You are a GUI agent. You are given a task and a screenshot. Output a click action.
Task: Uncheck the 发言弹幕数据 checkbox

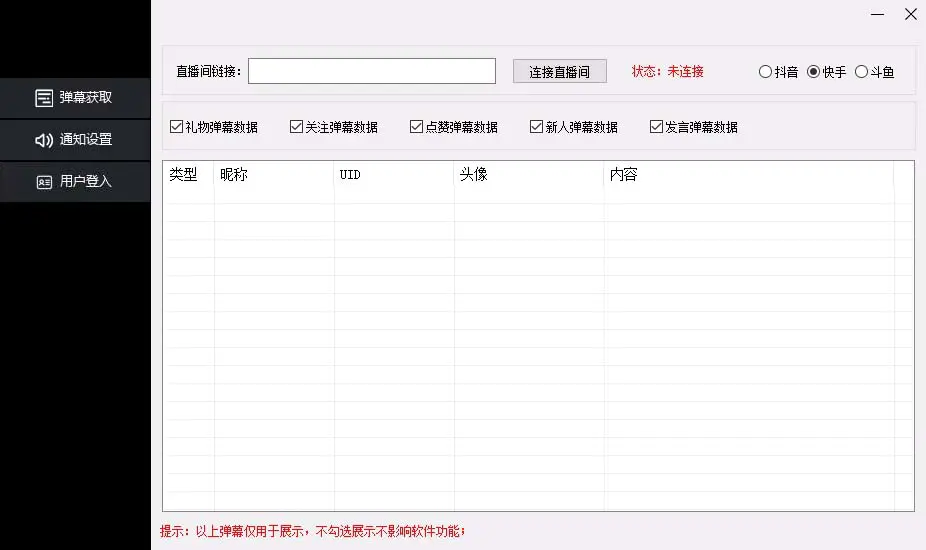click(x=657, y=127)
